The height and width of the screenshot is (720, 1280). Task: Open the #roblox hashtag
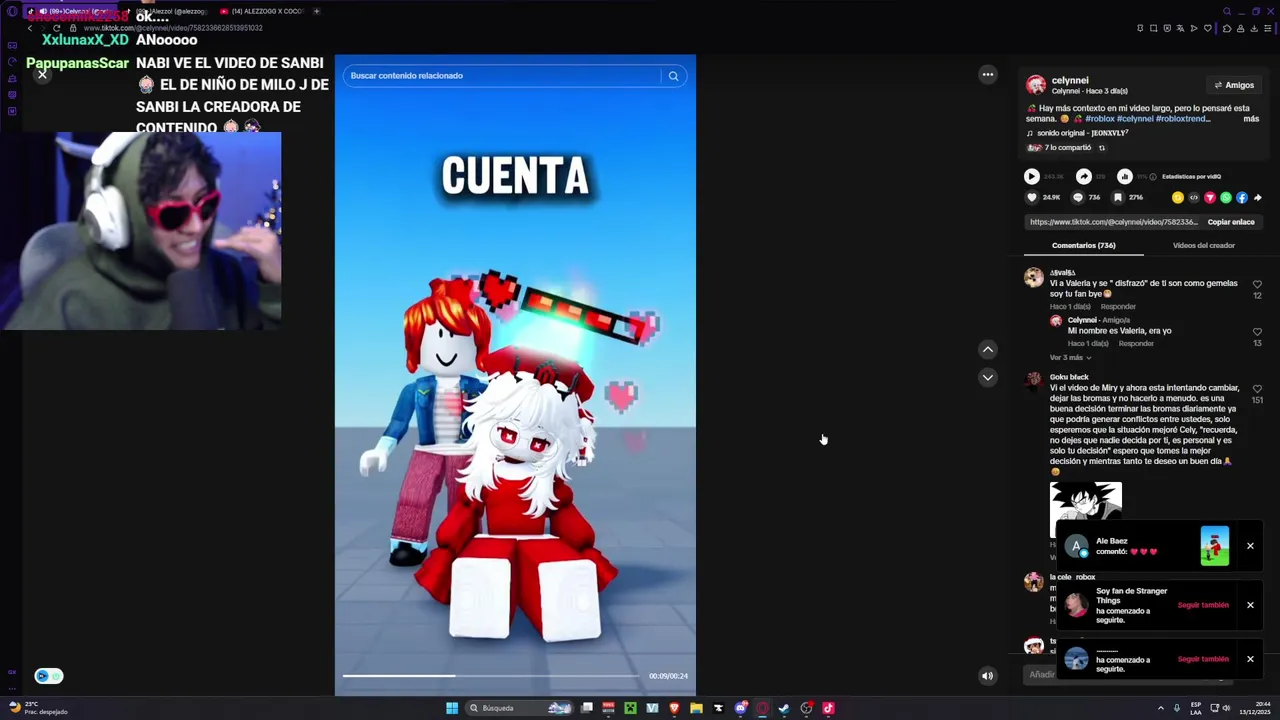(x=1099, y=119)
